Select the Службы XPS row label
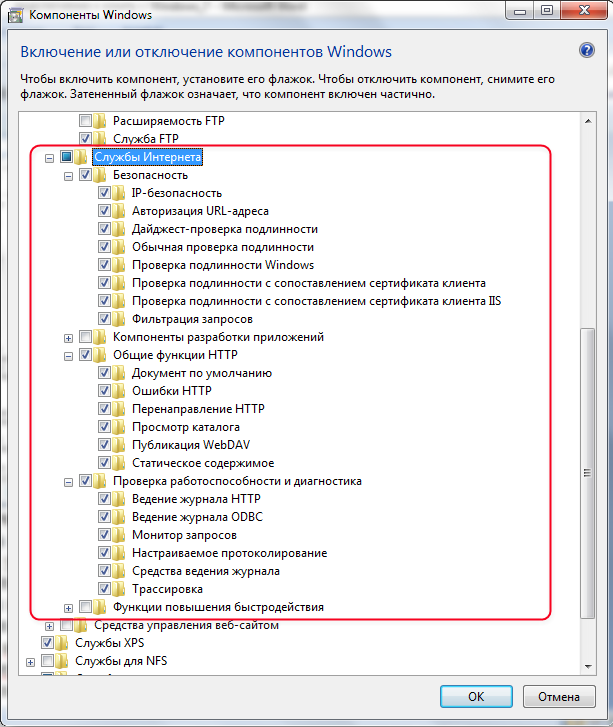This screenshot has width=613, height=727. (109, 643)
